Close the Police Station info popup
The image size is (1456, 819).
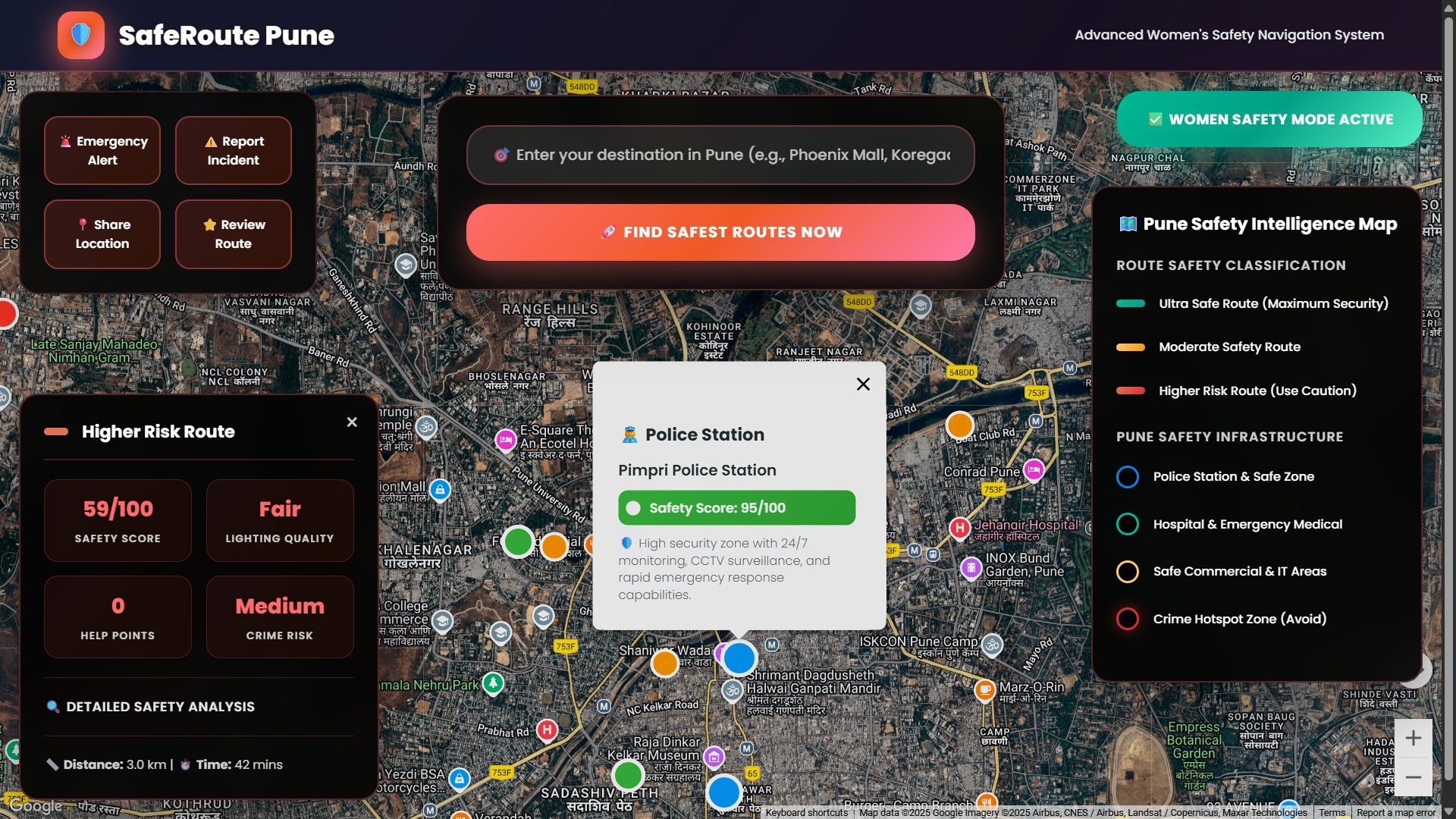click(x=863, y=384)
